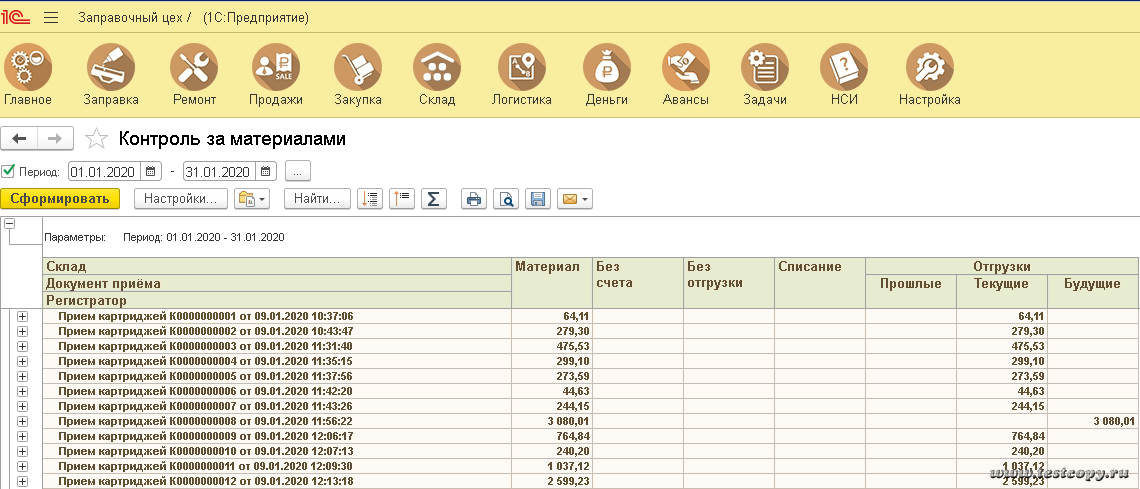Screen dimensions: 1140x489
Task: Expand row Прием картриджей K0000000008
Action: [22, 422]
